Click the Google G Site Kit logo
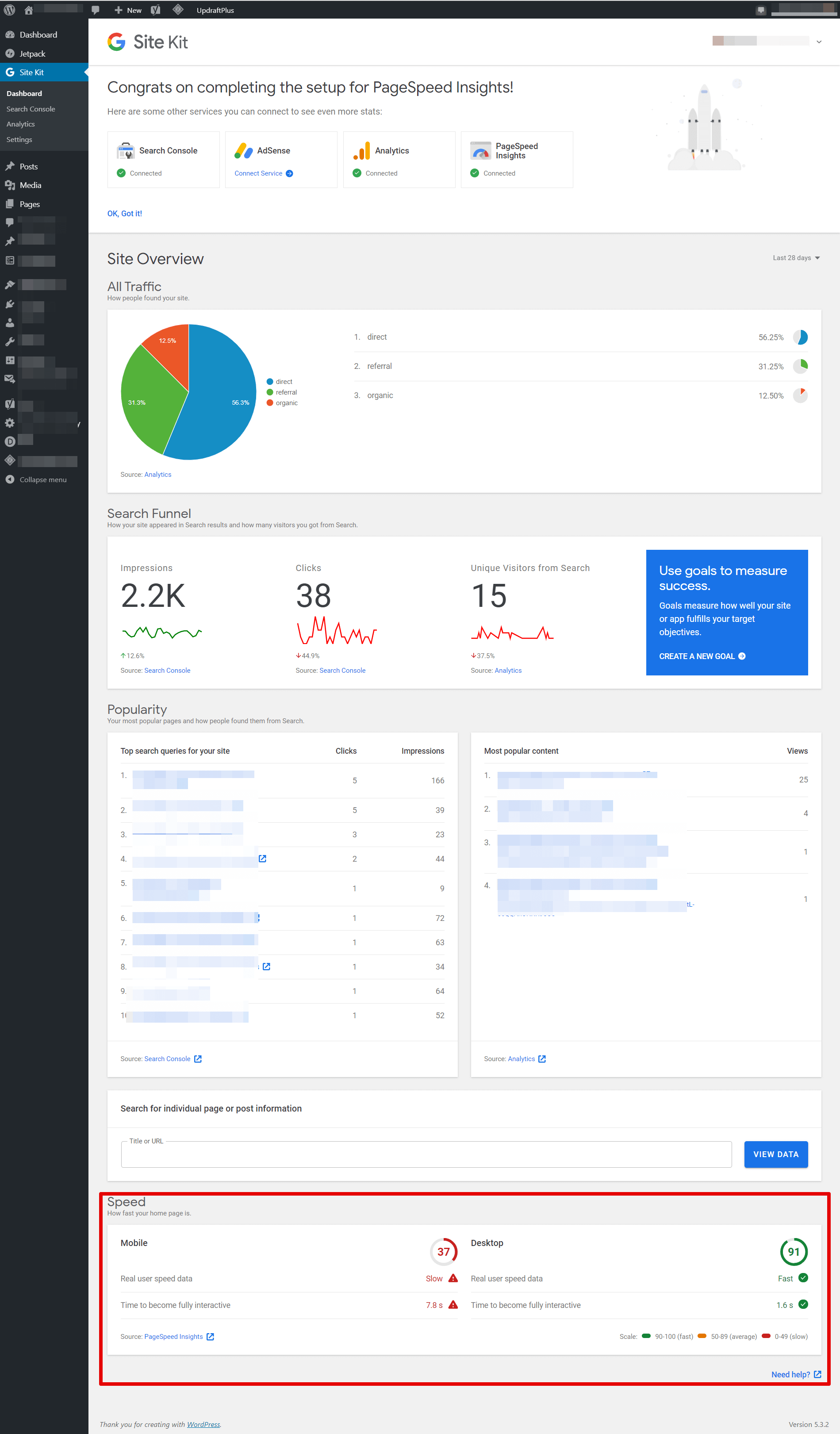This screenshot has height=1434, width=840. 116,42
